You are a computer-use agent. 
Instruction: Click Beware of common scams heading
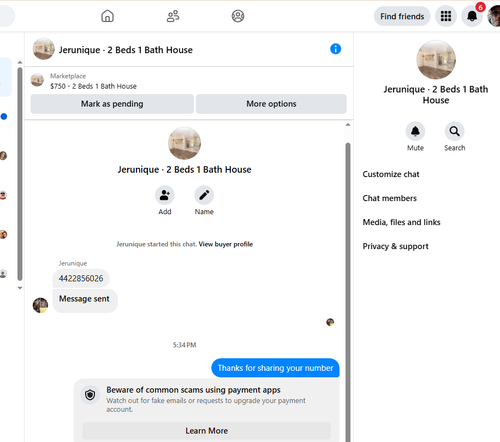click(193, 390)
